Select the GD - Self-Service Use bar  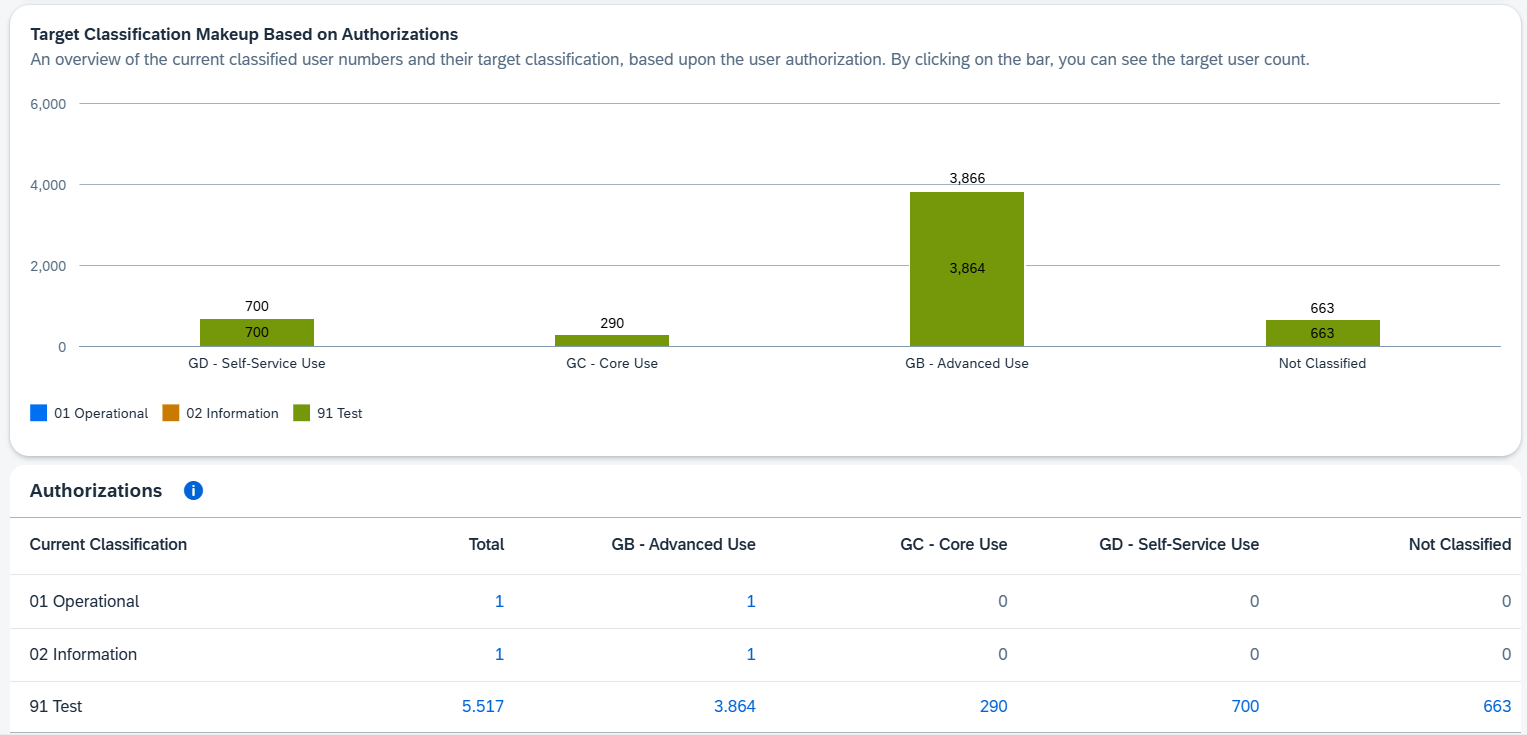pyautogui.click(x=257, y=333)
